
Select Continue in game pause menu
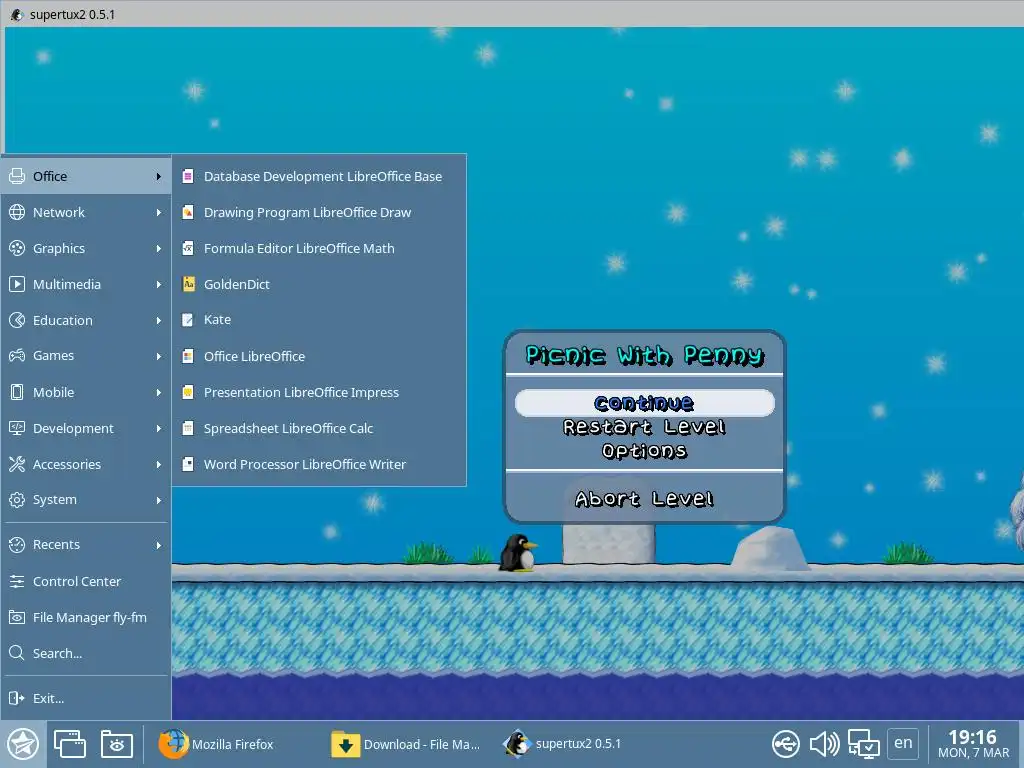click(x=645, y=403)
